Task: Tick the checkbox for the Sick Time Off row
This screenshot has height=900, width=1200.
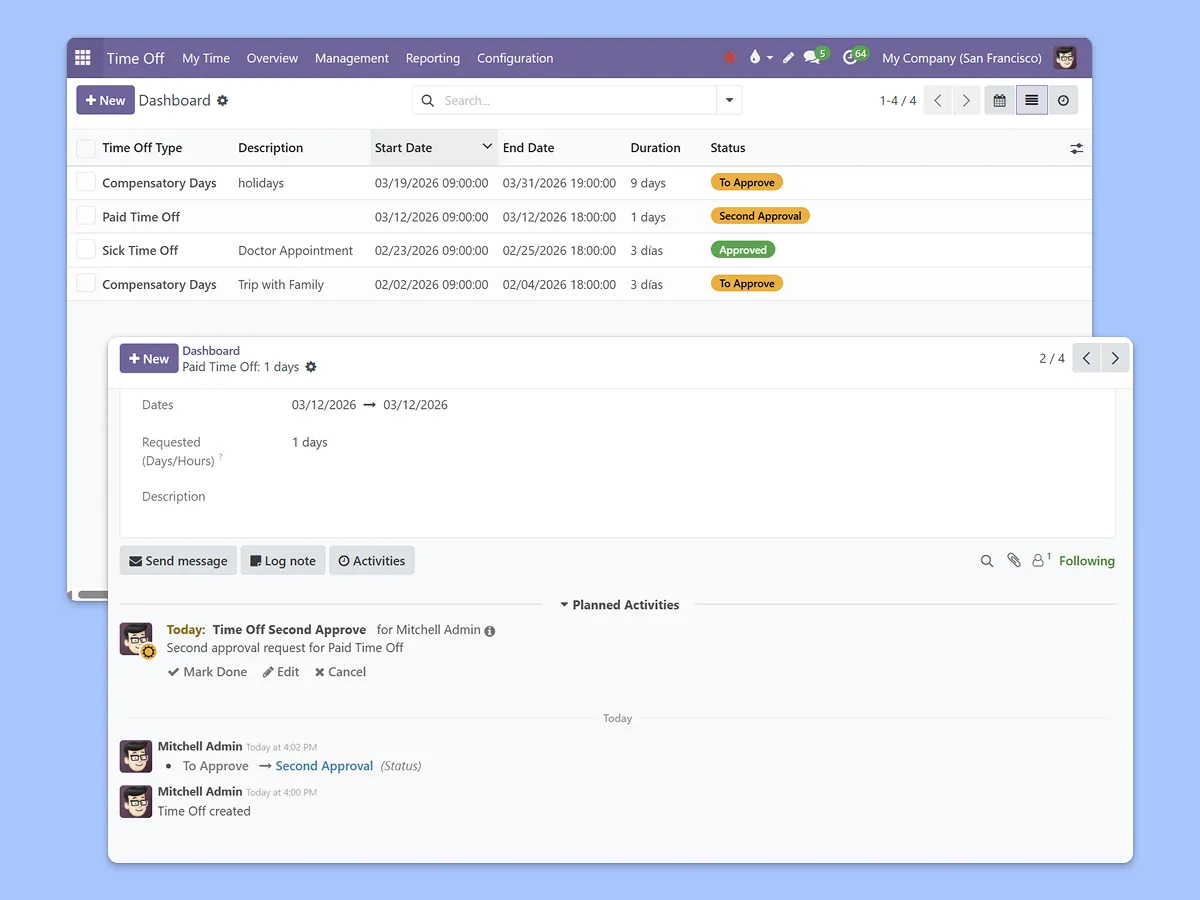Action: [86, 250]
